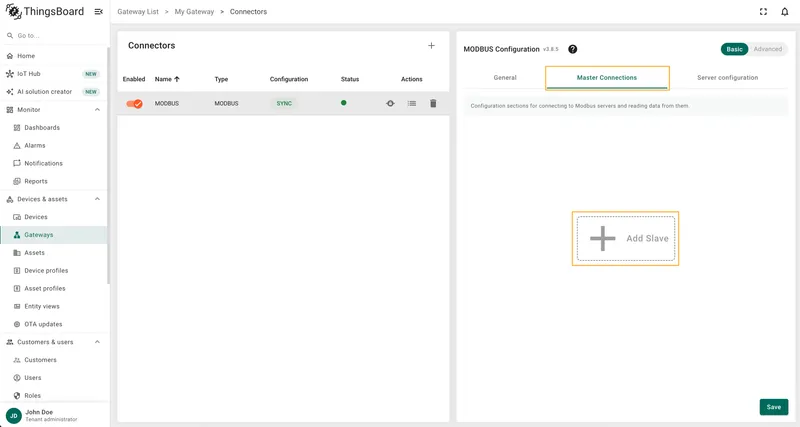Open MODBUS connector logs icon
The width and height of the screenshot is (800, 427).
tap(412, 104)
